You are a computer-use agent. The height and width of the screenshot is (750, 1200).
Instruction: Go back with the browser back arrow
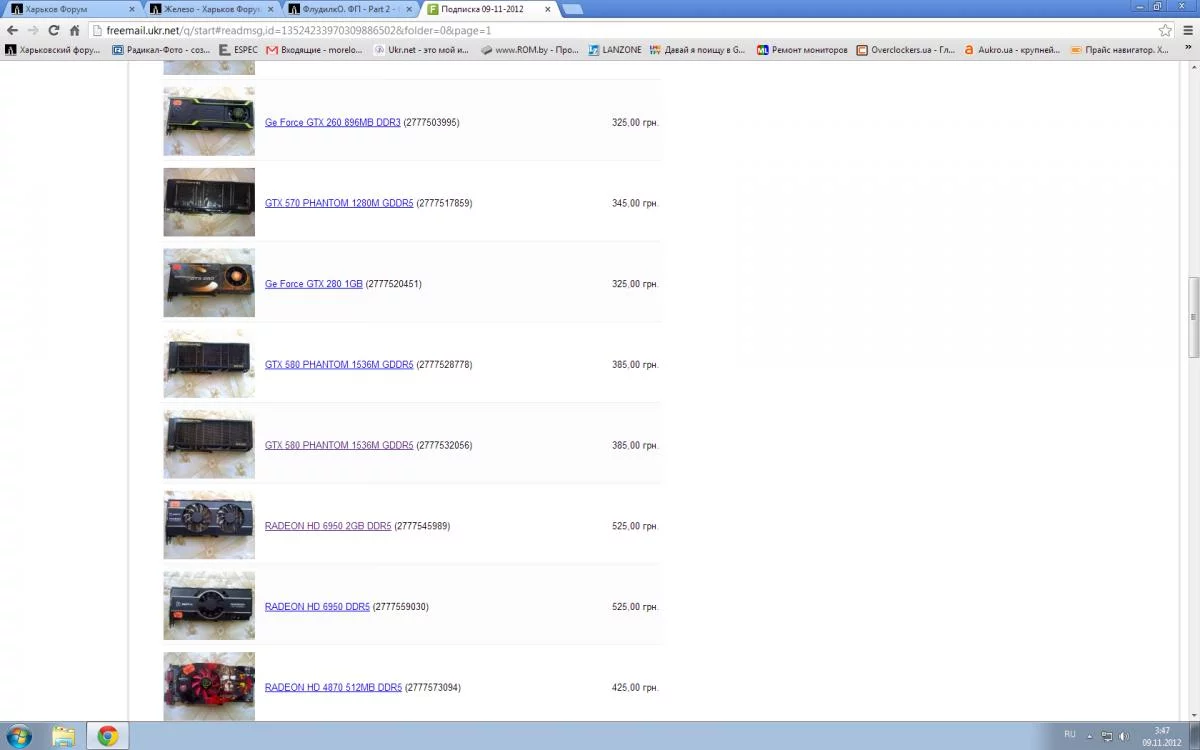(12, 30)
